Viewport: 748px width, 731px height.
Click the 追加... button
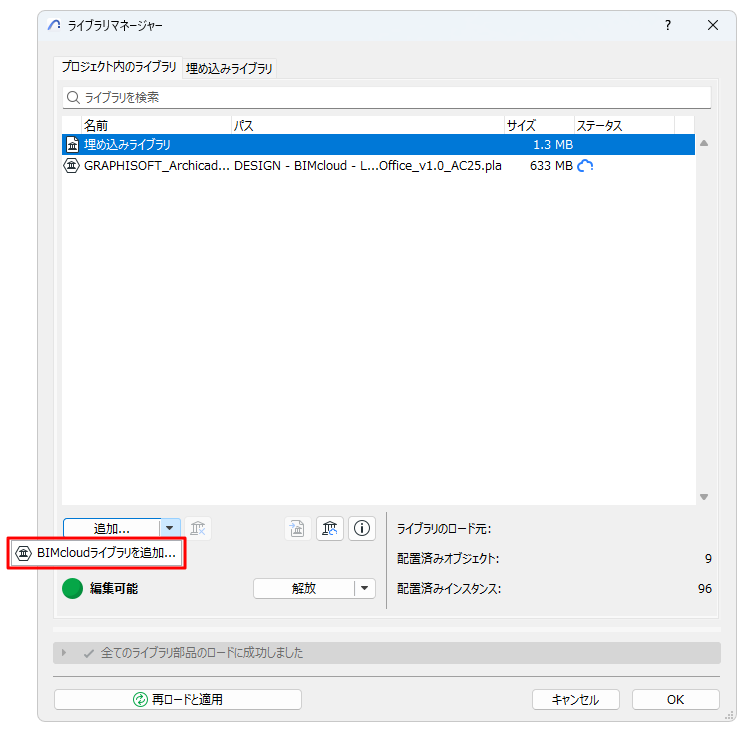coord(112,529)
